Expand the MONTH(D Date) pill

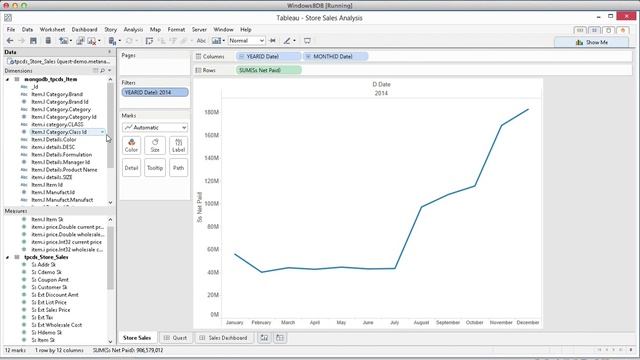click(x=309, y=56)
